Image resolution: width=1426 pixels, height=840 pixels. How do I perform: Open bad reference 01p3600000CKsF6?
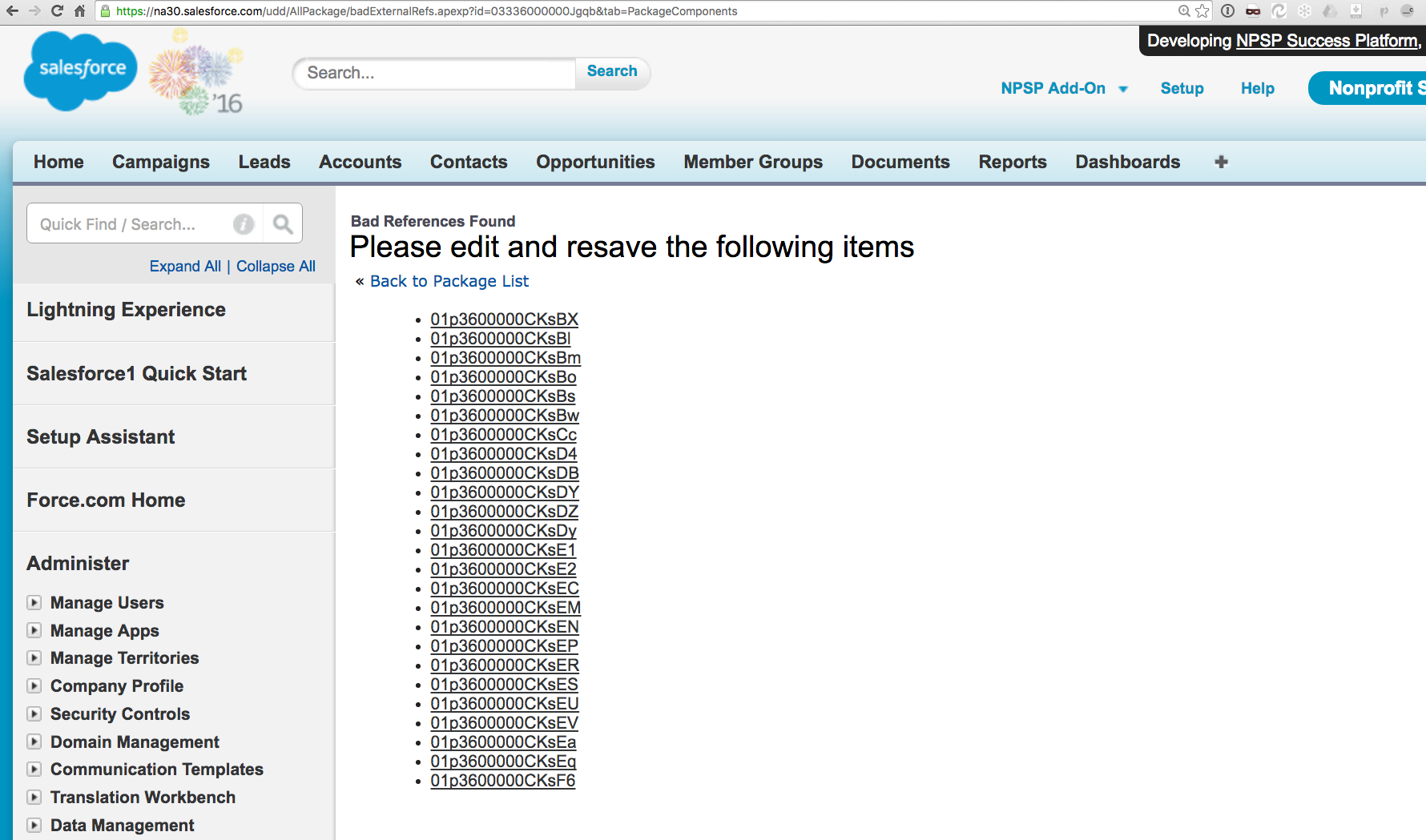tap(502, 781)
